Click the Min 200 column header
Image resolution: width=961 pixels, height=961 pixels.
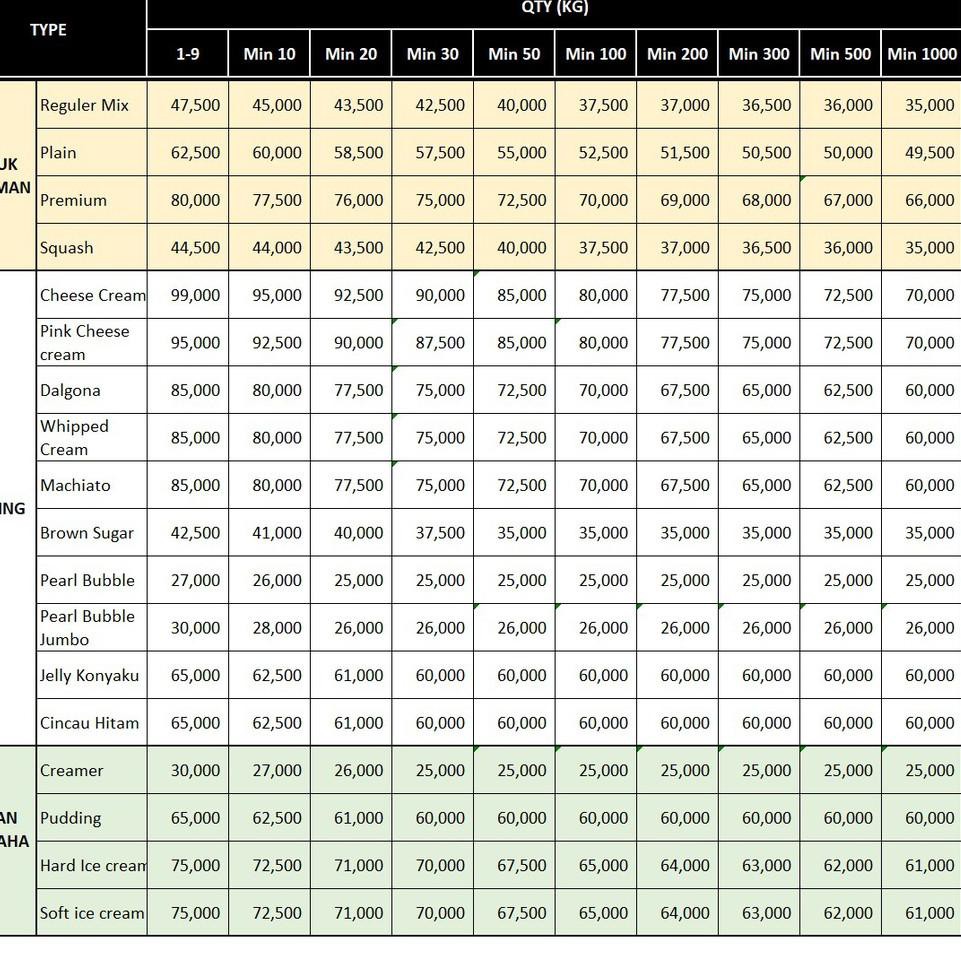tap(677, 53)
